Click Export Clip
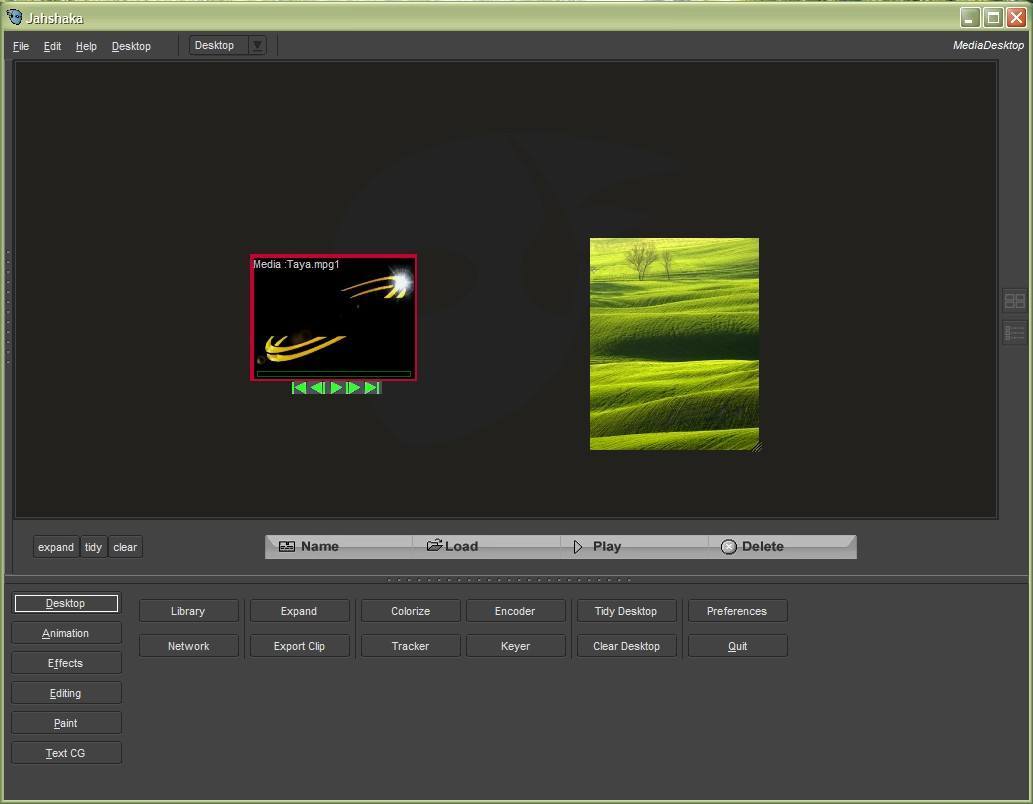This screenshot has width=1033, height=804. click(299, 646)
